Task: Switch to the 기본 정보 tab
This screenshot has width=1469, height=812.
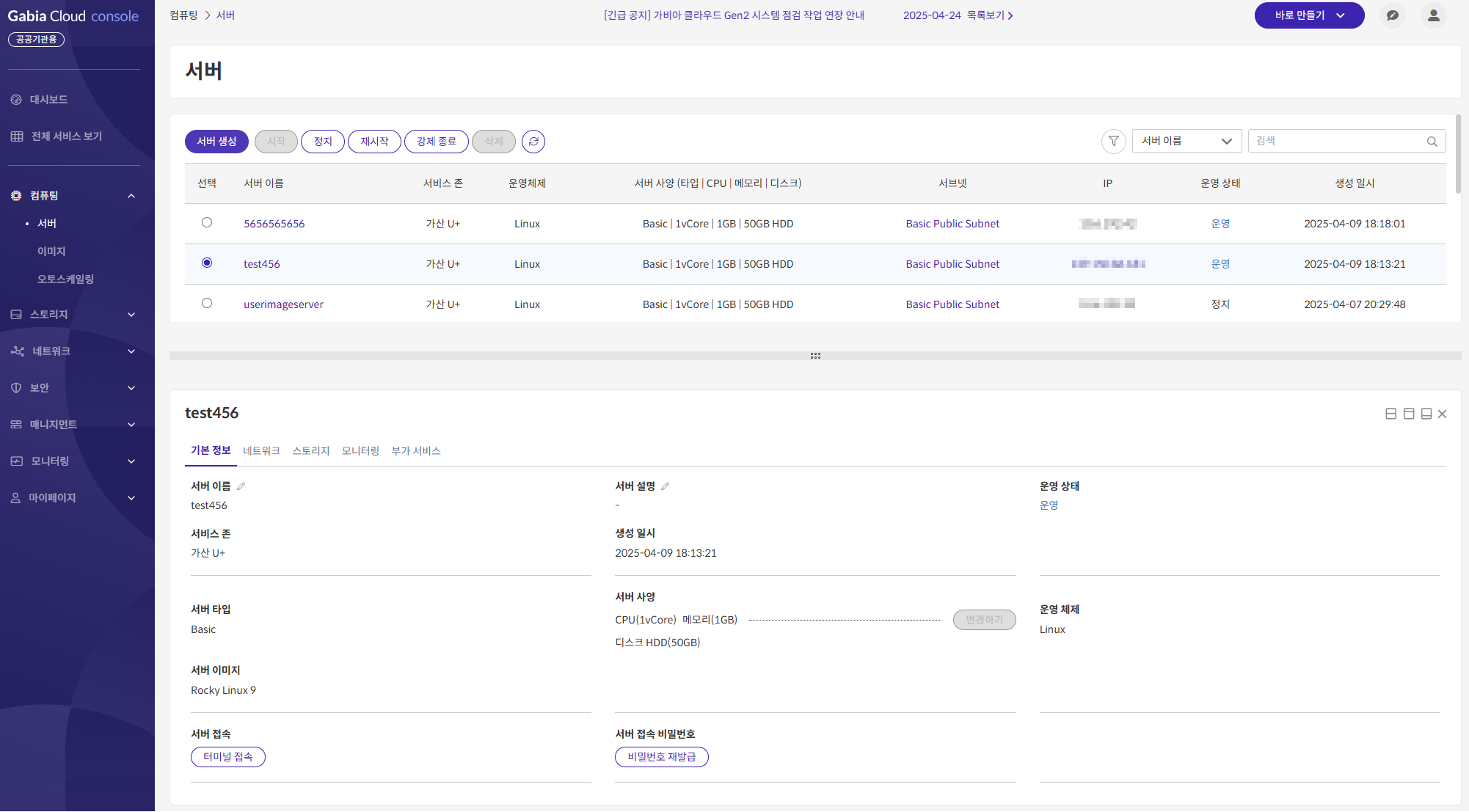Action: [x=211, y=451]
